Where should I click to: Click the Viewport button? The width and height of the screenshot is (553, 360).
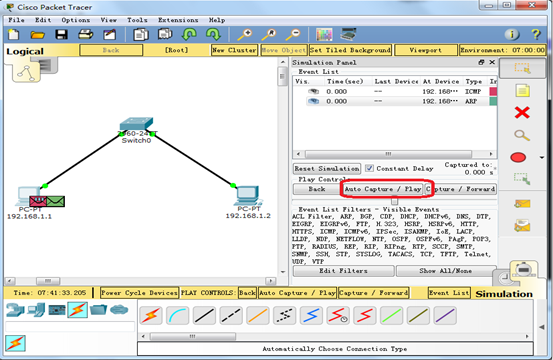[x=425, y=50]
